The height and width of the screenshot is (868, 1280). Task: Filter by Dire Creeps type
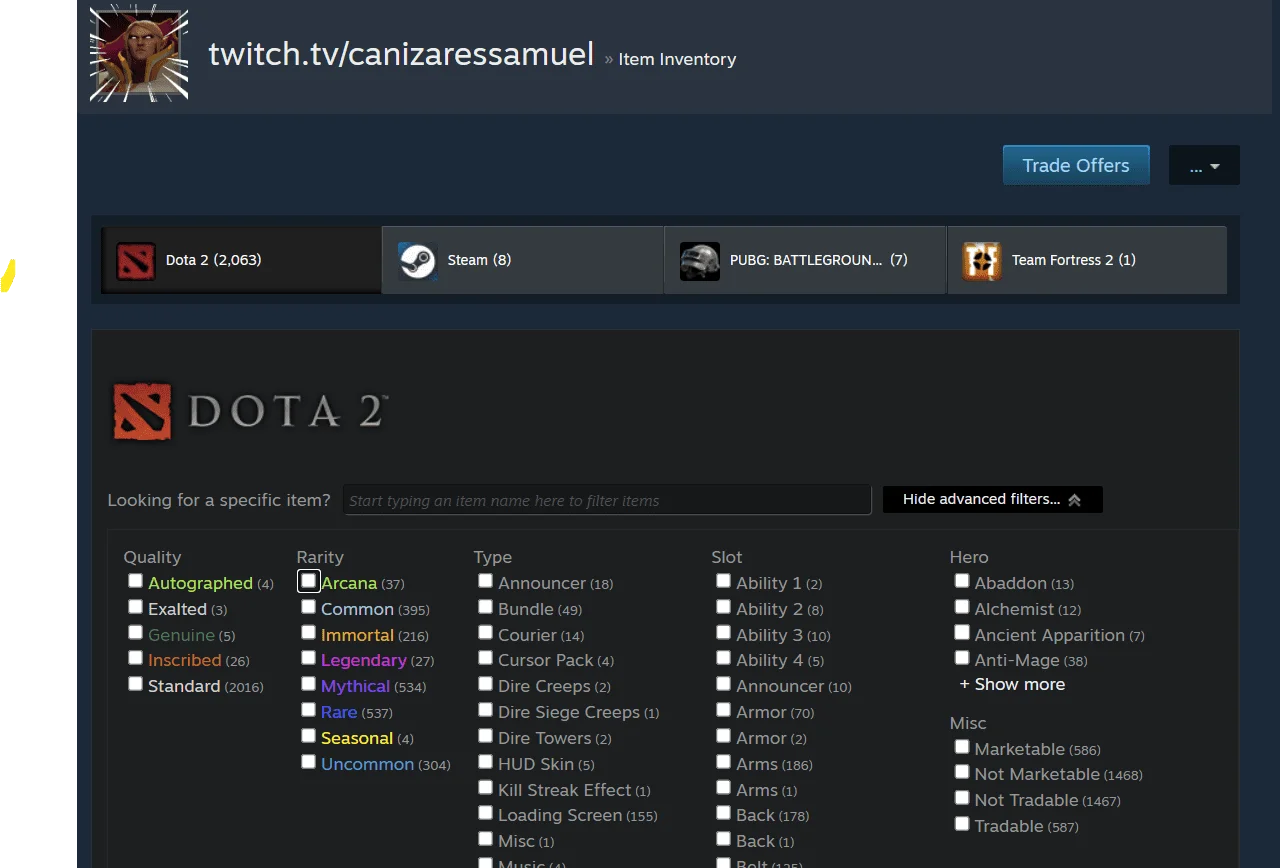point(485,684)
